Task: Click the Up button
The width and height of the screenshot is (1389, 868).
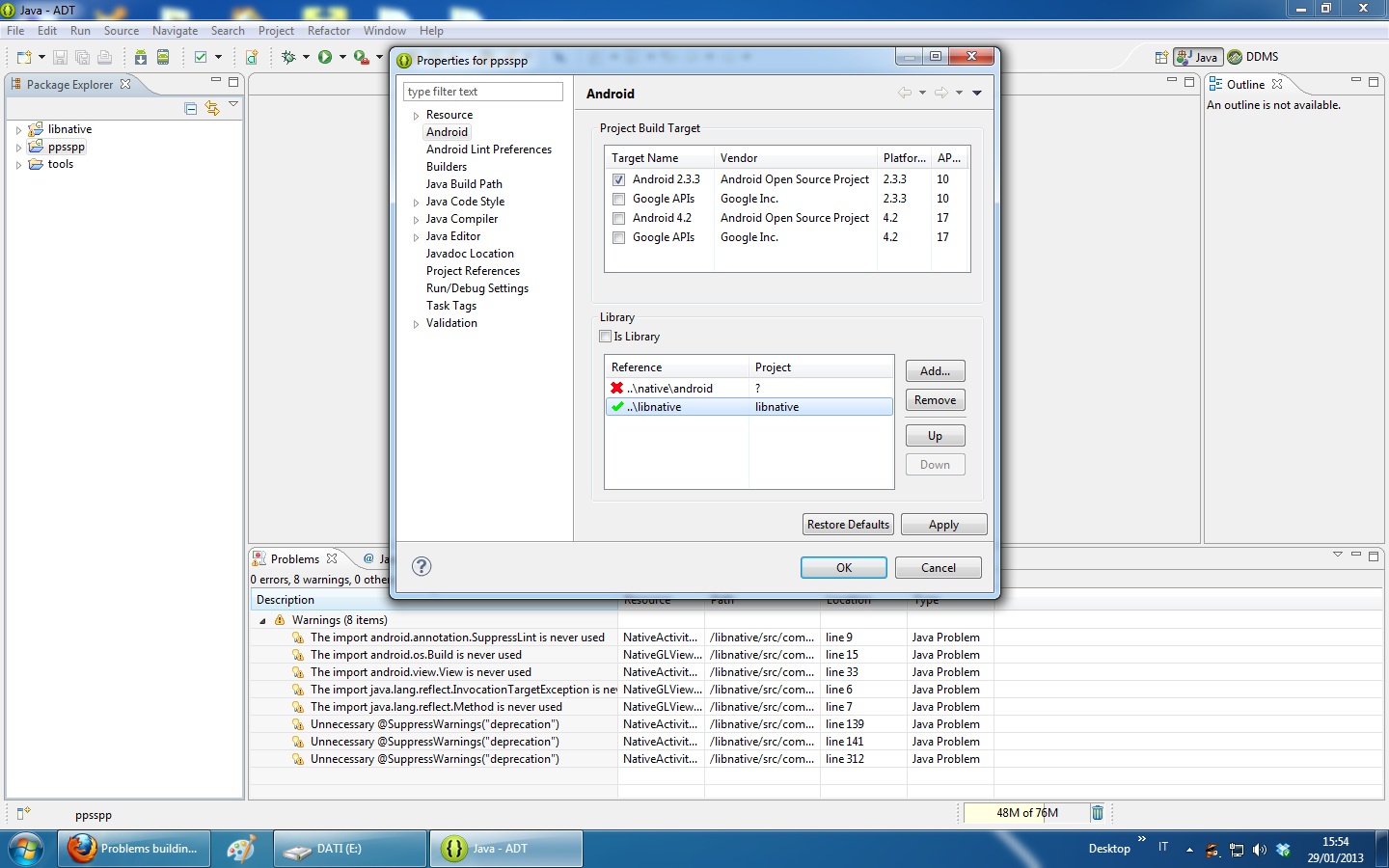Action: point(935,436)
